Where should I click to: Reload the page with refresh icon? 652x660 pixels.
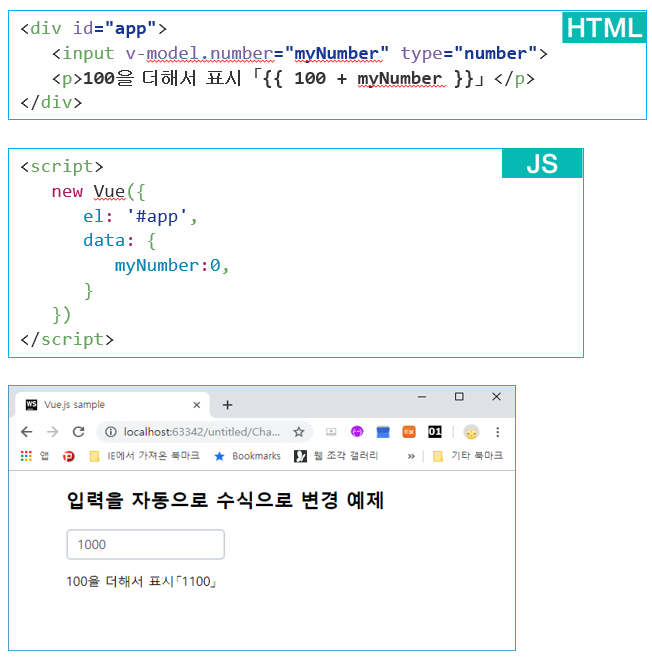(x=79, y=432)
